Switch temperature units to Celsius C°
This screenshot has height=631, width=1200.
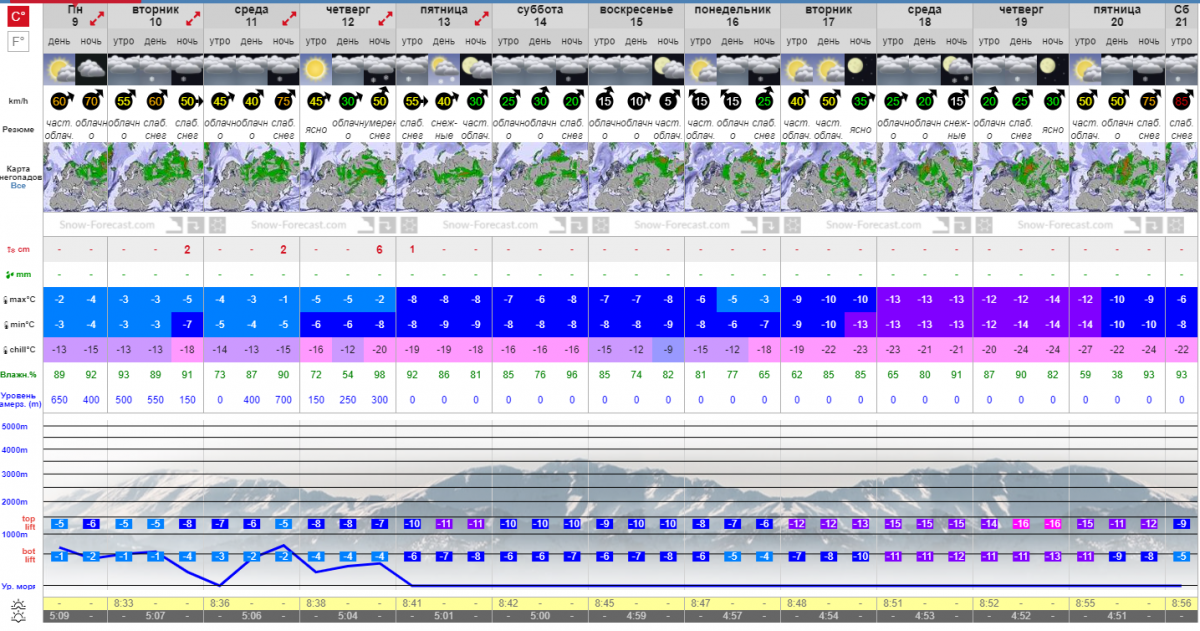tap(19, 17)
